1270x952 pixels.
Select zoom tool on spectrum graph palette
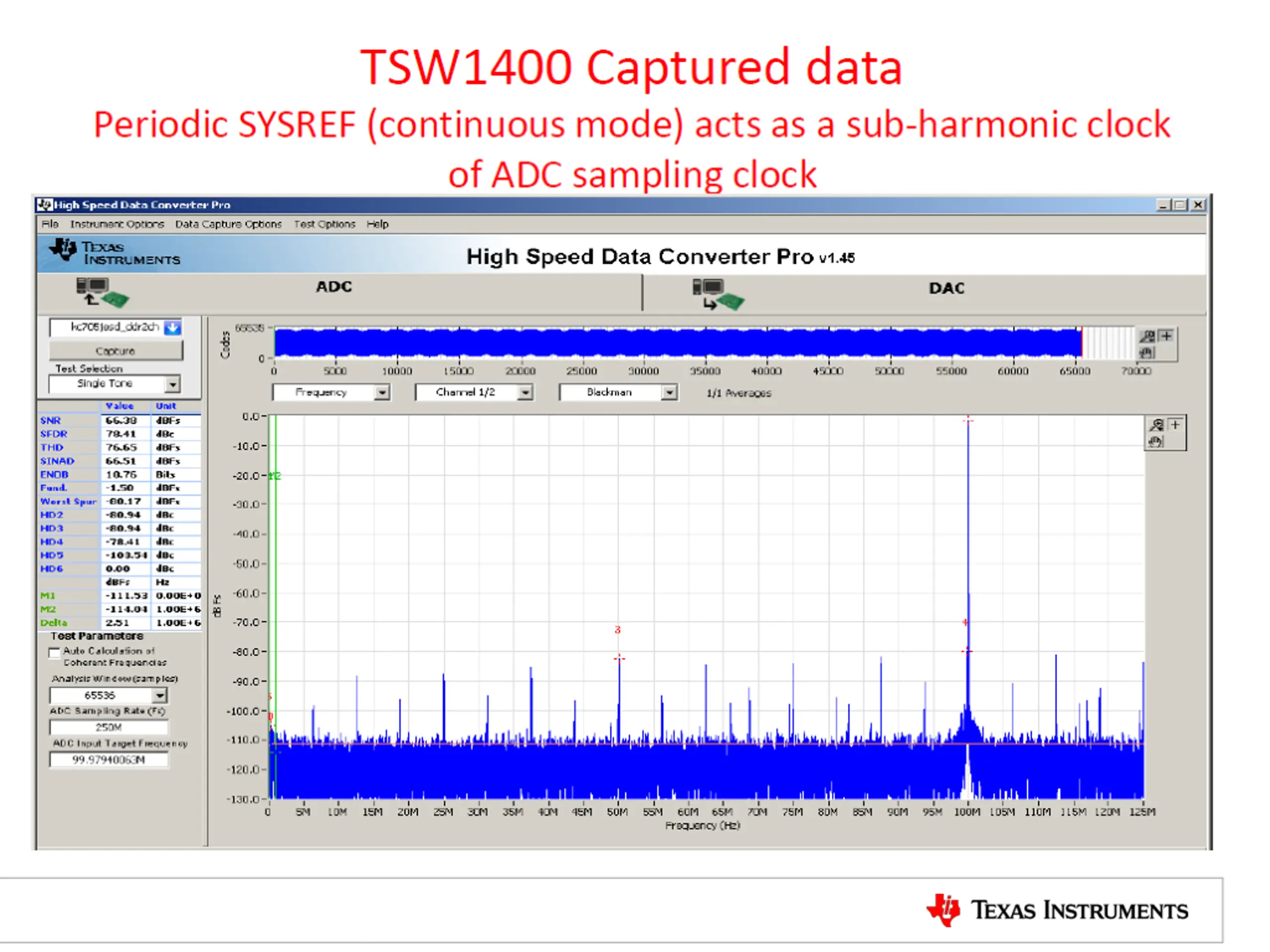(x=1156, y=425)
